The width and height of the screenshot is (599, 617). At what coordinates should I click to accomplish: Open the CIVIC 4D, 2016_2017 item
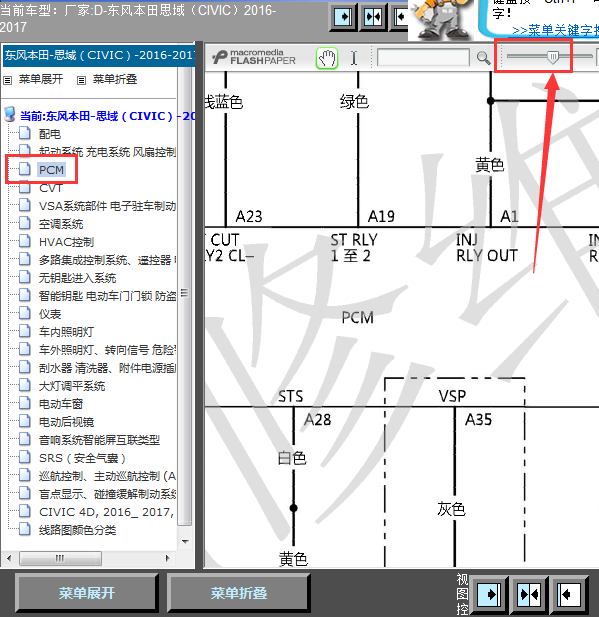[106, 512]
